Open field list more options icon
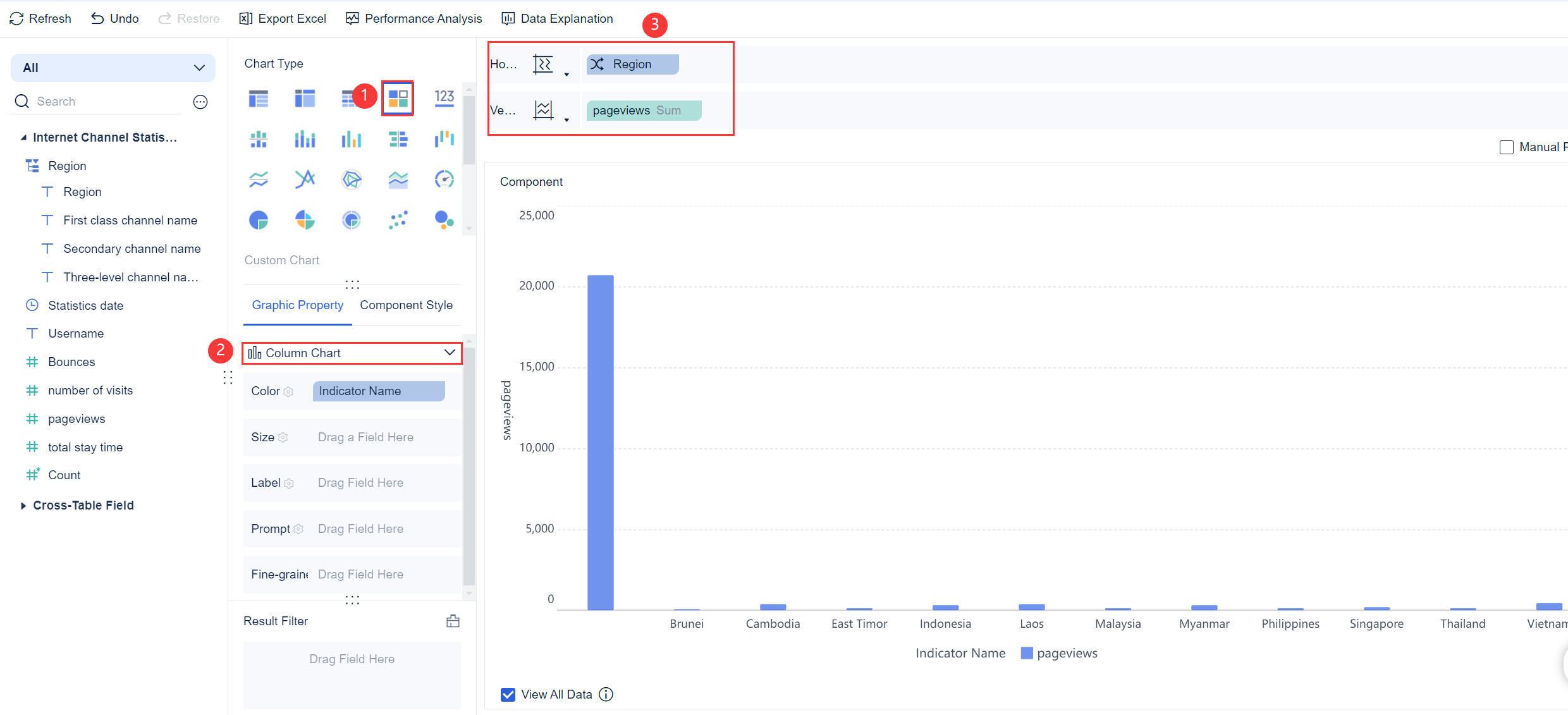This screenshot has height=715, width=1568. (200, 102)
